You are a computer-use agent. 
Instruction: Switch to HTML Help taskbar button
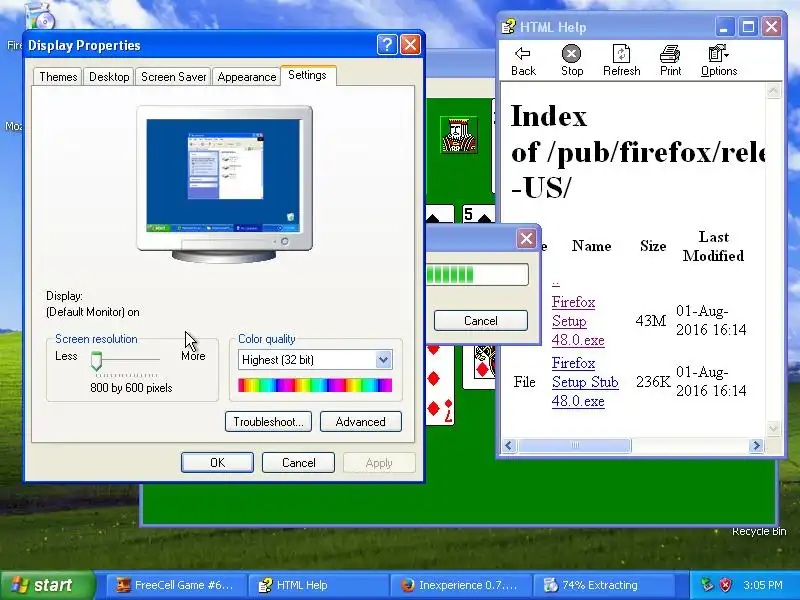coord(318,585)
